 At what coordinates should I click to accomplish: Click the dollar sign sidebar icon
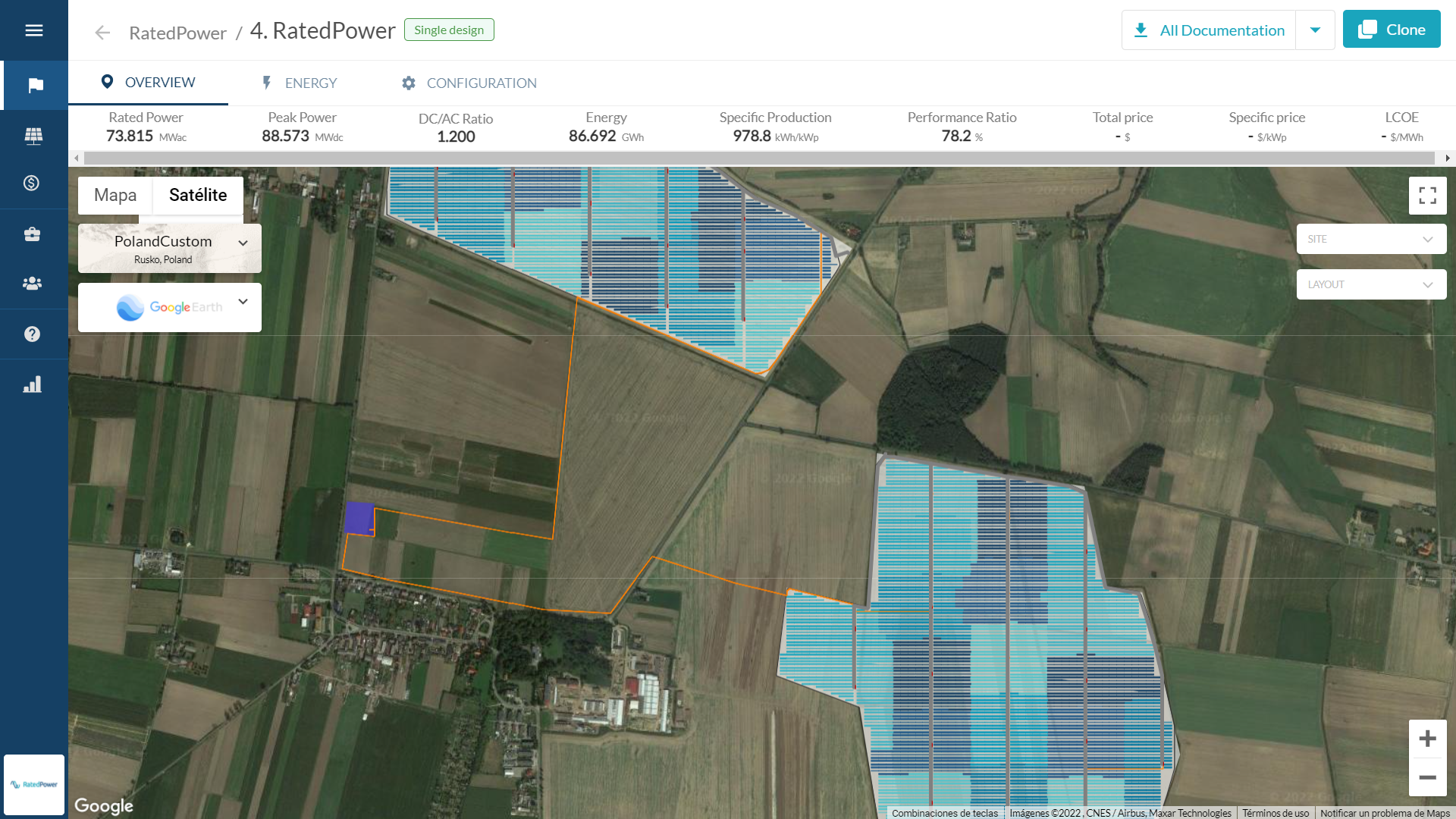32,183
